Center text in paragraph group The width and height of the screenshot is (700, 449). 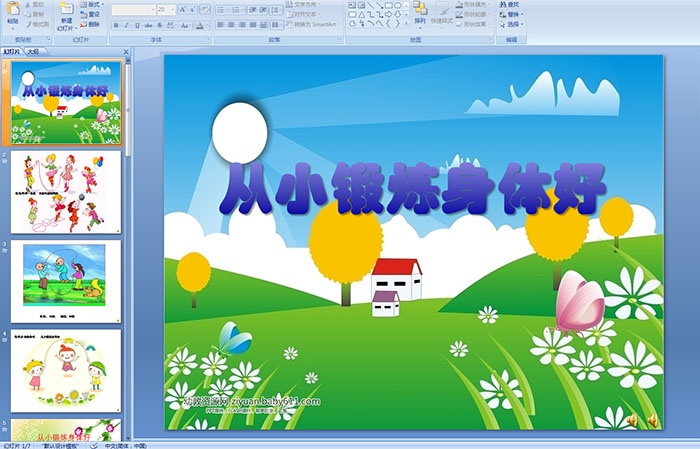tap(231, 25)
